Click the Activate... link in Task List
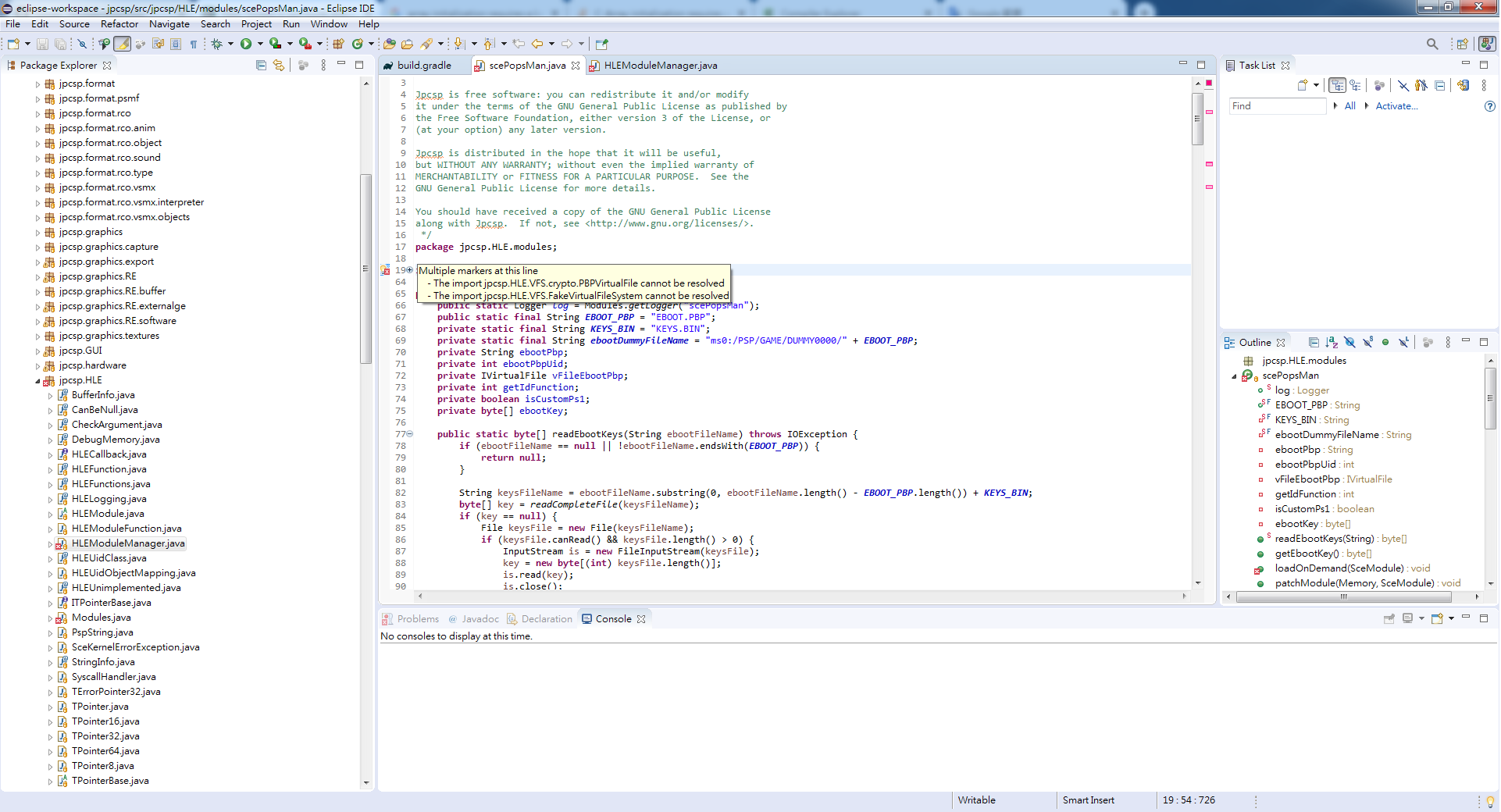The image size is (1501, 812). tap(1396, 106)
